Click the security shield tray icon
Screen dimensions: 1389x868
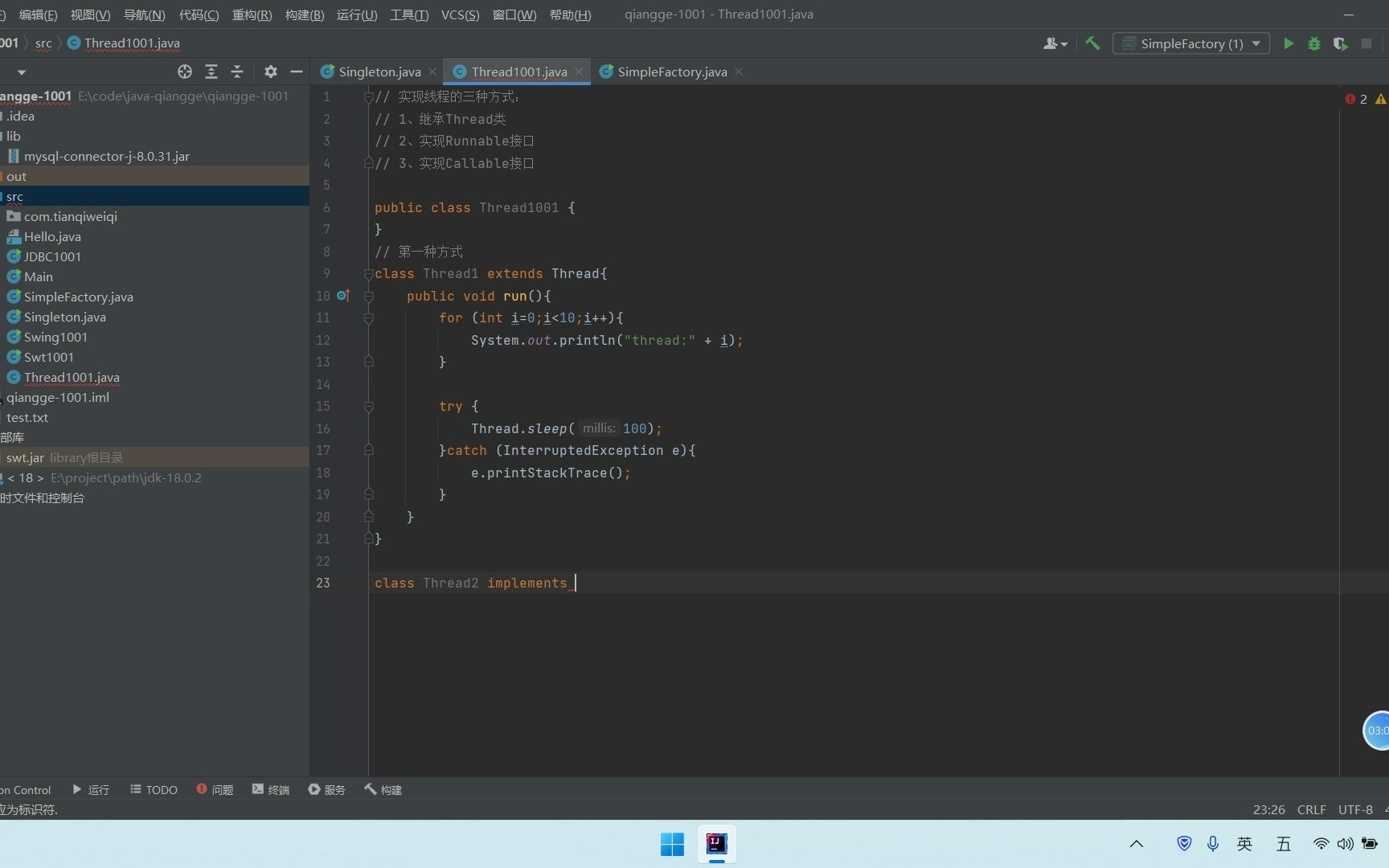pos(1184,843)
